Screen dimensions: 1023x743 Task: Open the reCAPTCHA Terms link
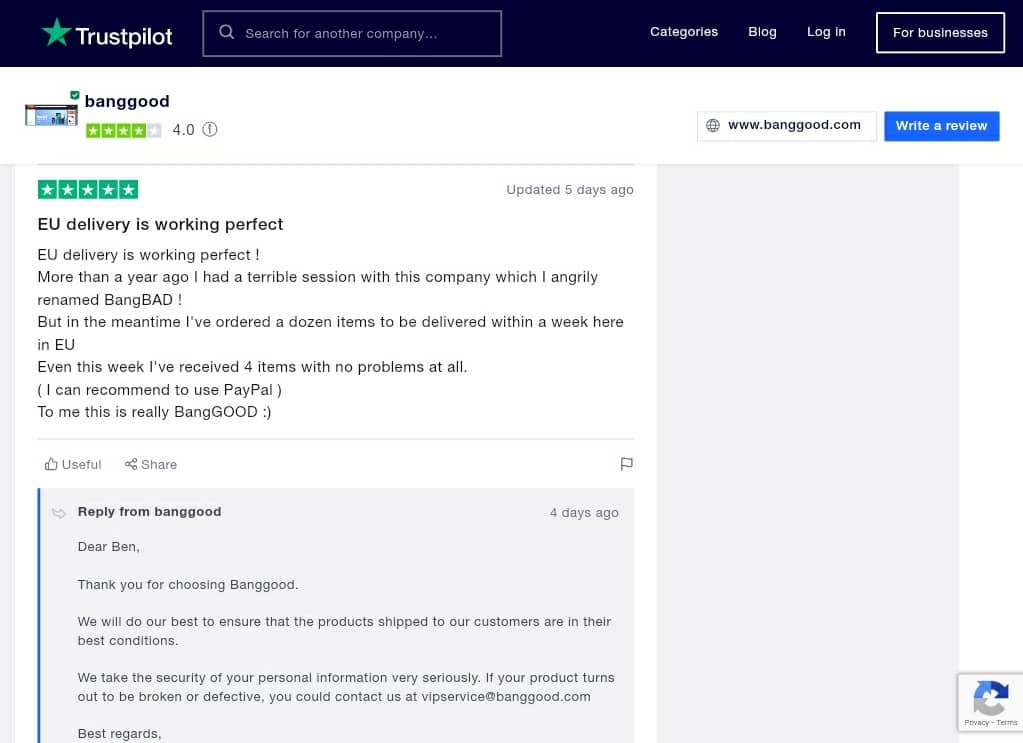click(x=1007, y=722)
